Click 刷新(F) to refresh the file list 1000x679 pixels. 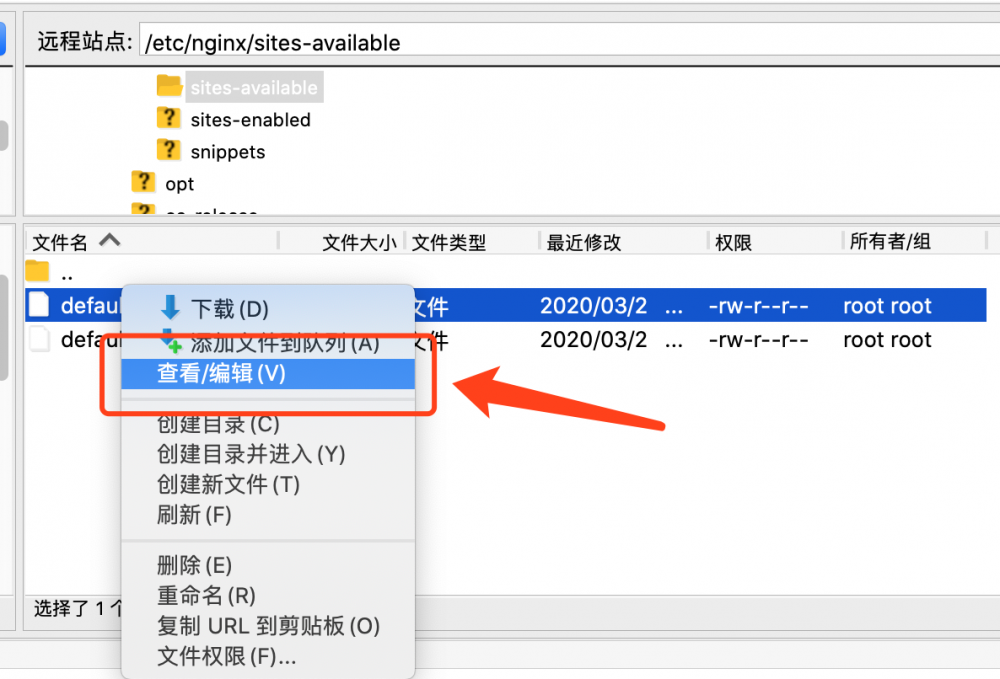[183, 514]
